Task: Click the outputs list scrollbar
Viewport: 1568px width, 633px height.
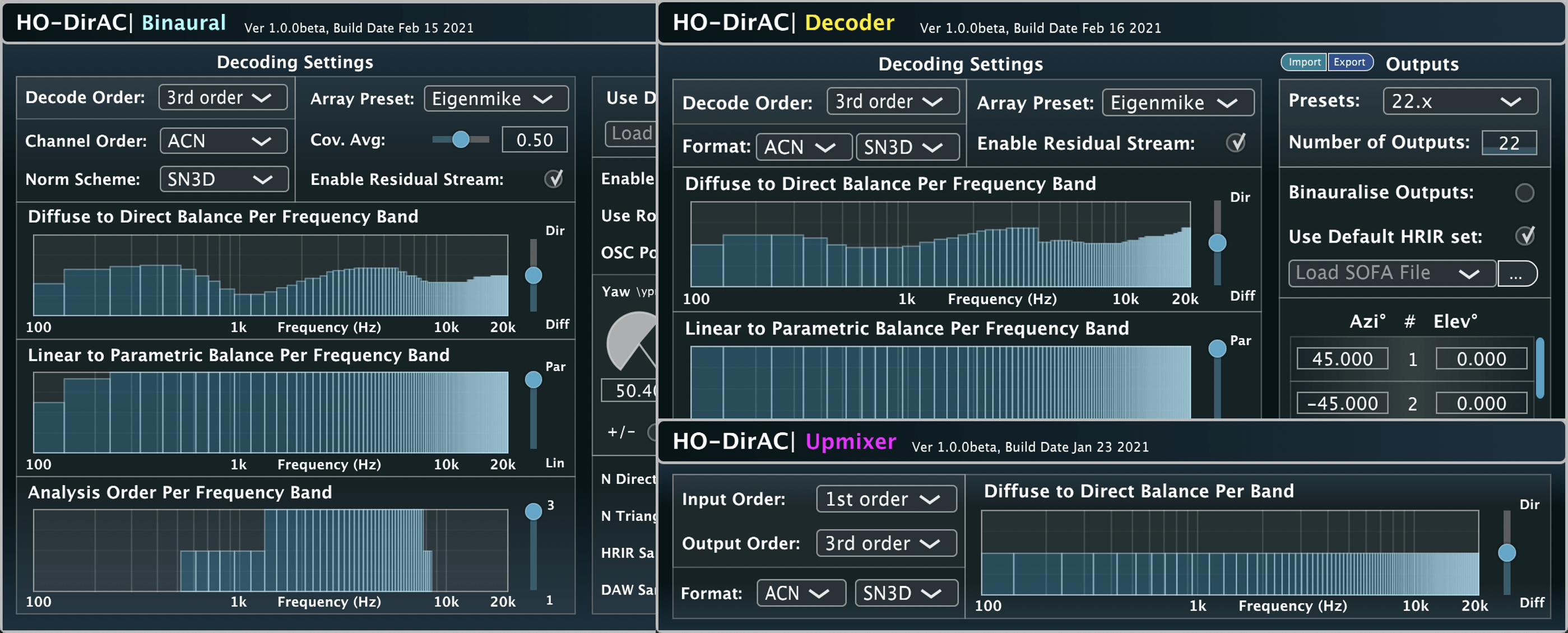Action: coord(1539,368)
